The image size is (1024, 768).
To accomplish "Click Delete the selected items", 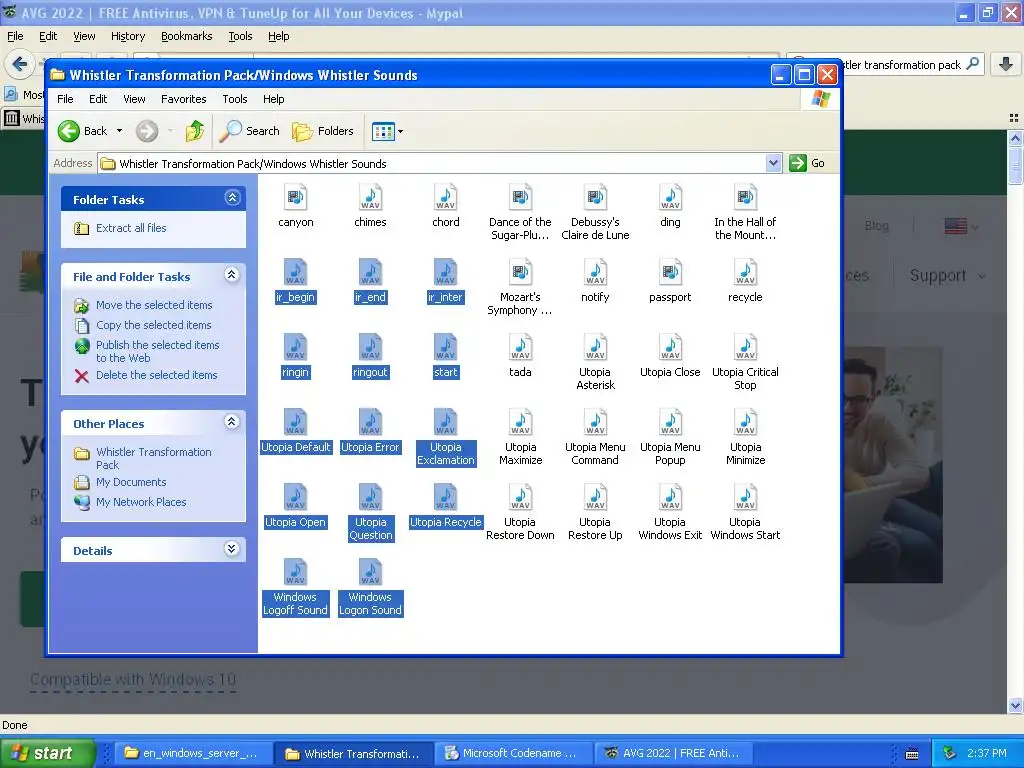I will (x=157, y=376).
